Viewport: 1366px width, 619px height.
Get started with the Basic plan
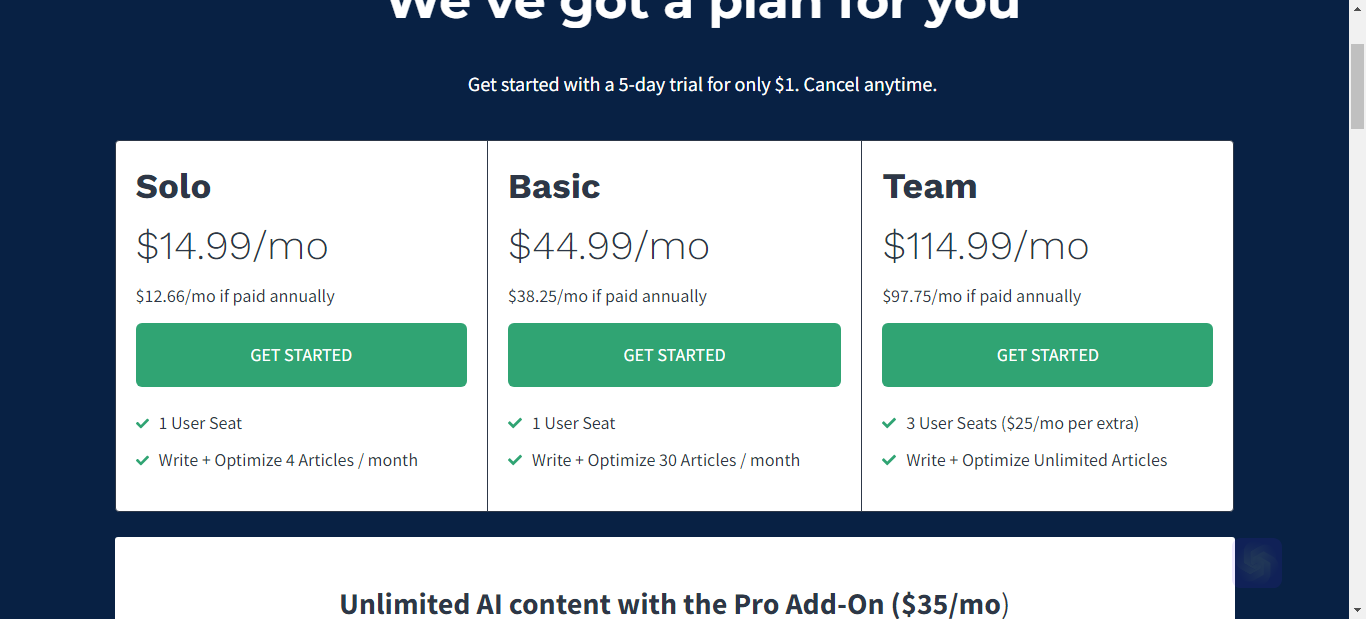point(674,355)
